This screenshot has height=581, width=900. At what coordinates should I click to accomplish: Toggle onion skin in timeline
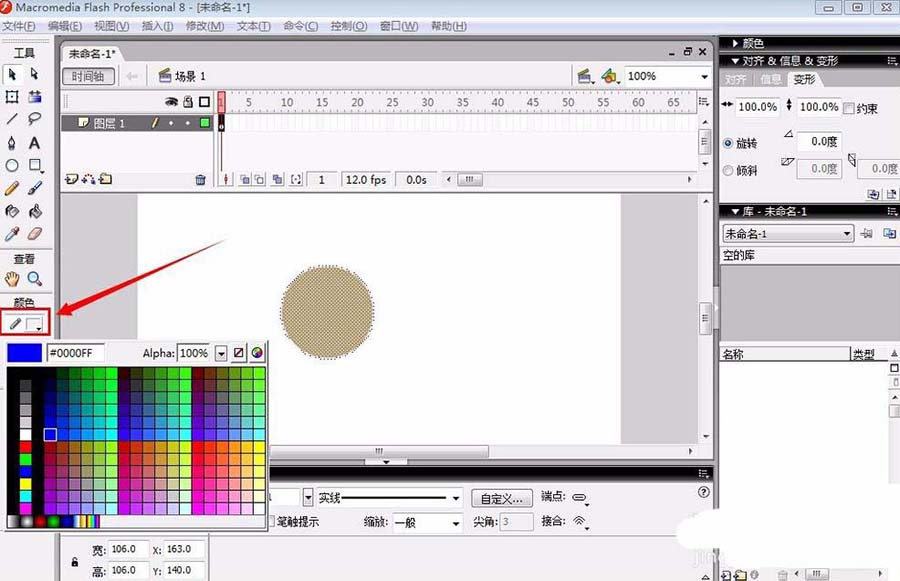pyautogui.click(x=245, y=180)
